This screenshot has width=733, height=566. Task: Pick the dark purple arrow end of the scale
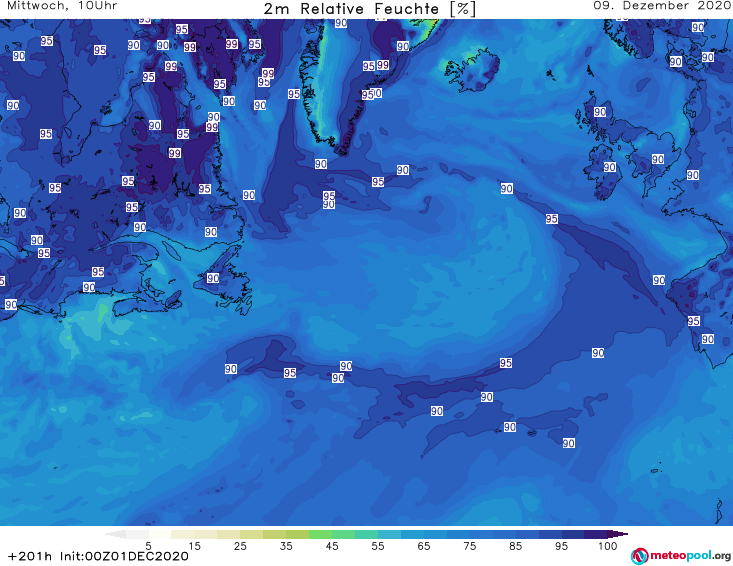[618, 534]
